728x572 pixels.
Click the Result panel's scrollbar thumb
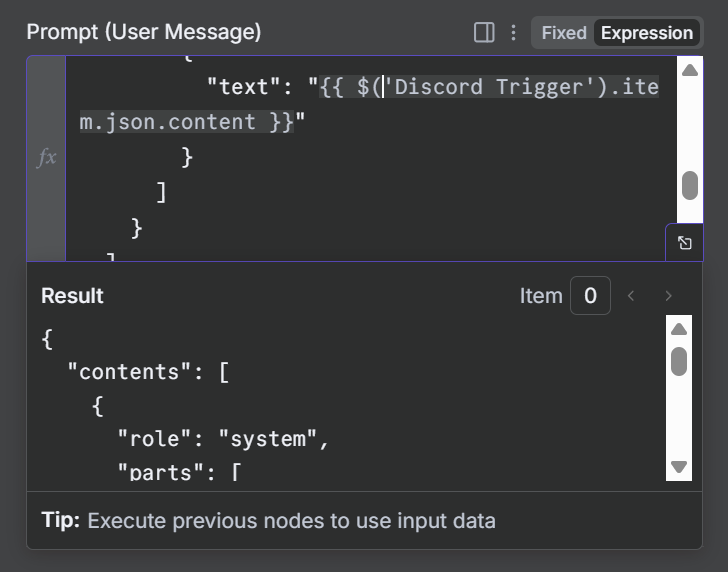tap(679, 360)
